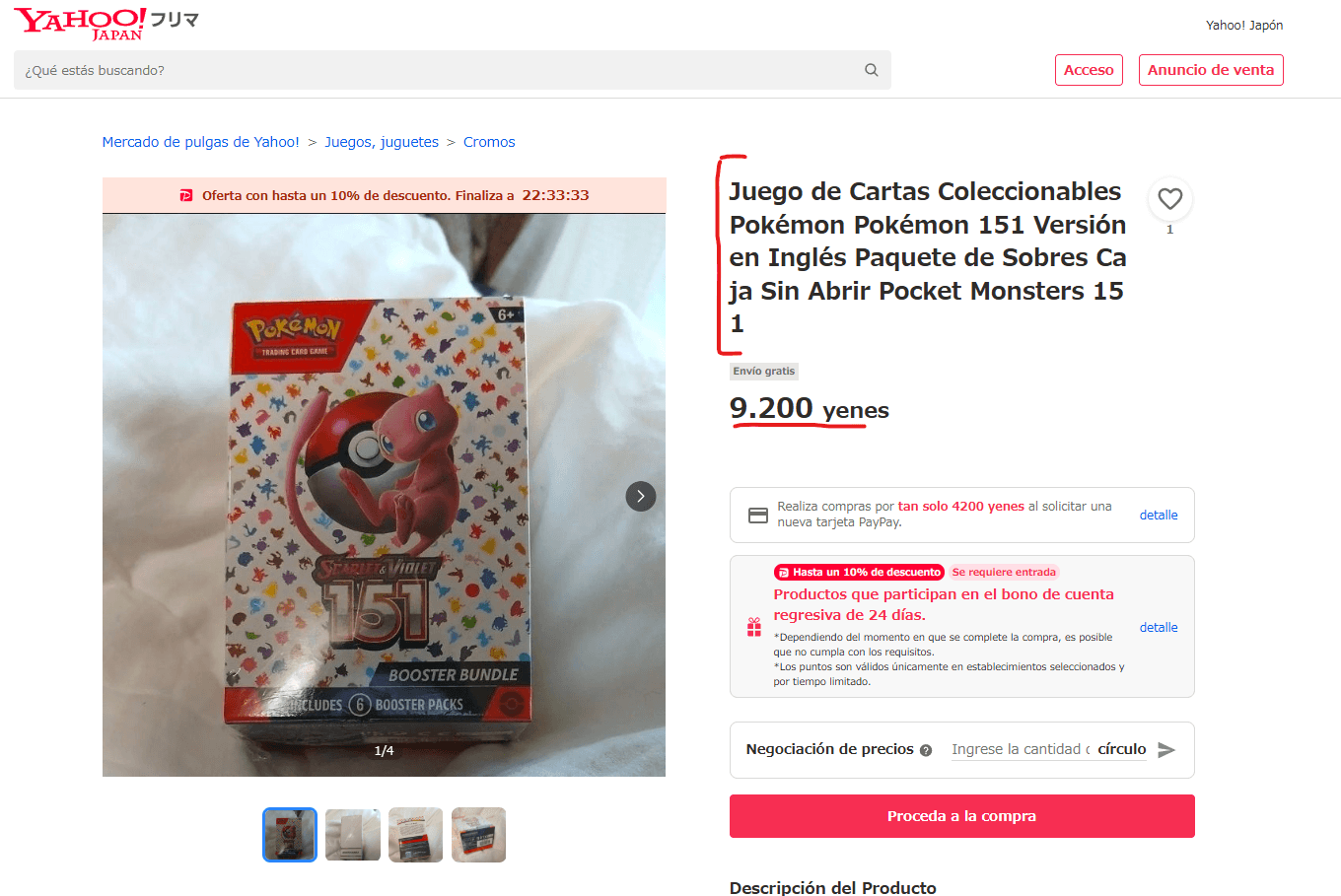The height and width of the screenshot is (896, 1341).
Task: Select the first product thumbnail
Action: [290, 835]
